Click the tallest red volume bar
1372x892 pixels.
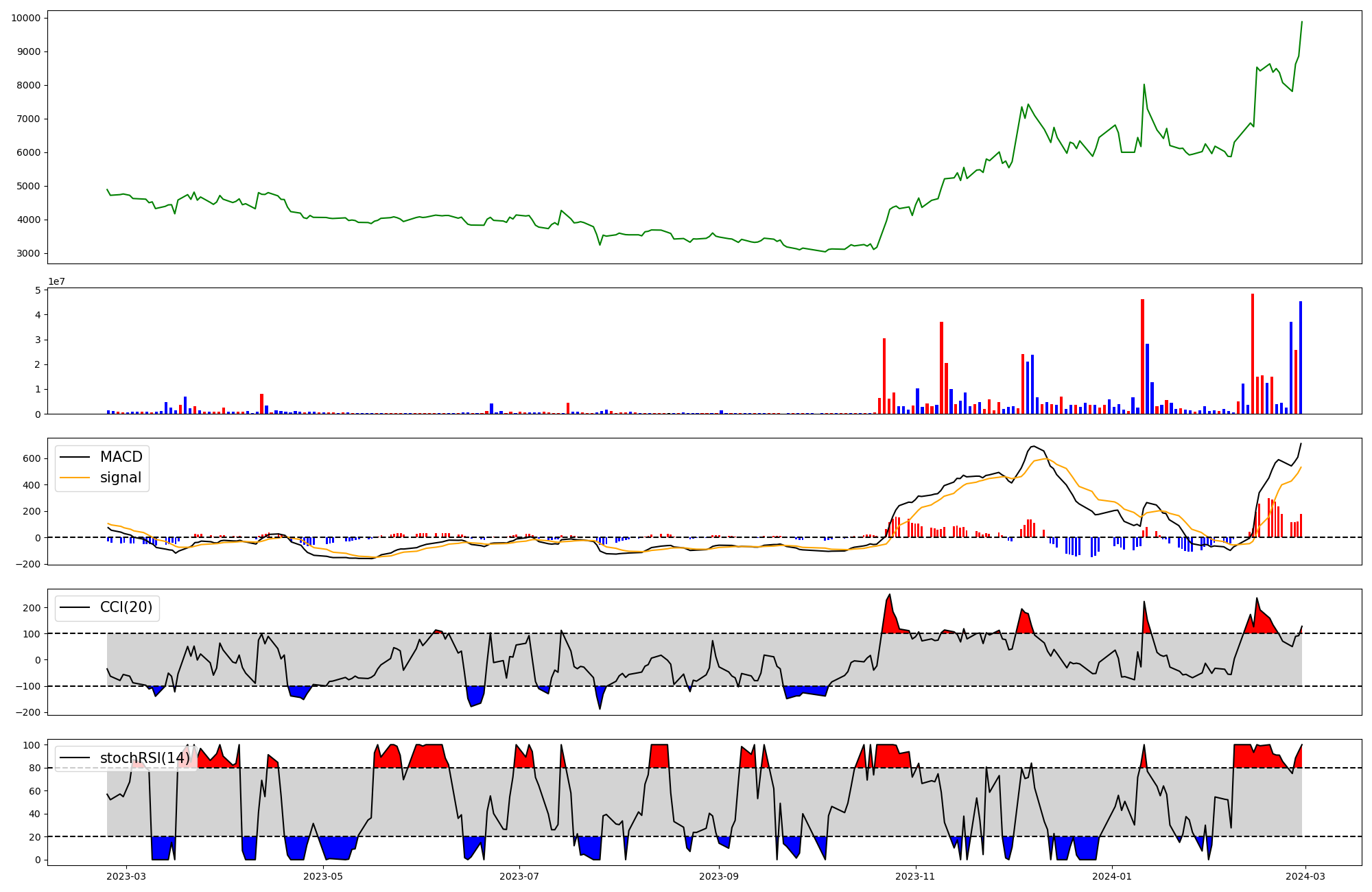1253,353
